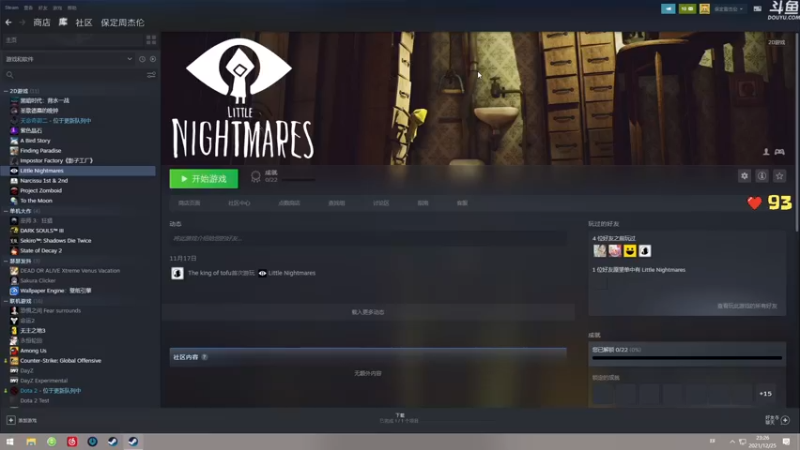The height and width of the screenshot is (450, 800).
Task: Collapse the 联机游戏 category
Action: [6, 301]
